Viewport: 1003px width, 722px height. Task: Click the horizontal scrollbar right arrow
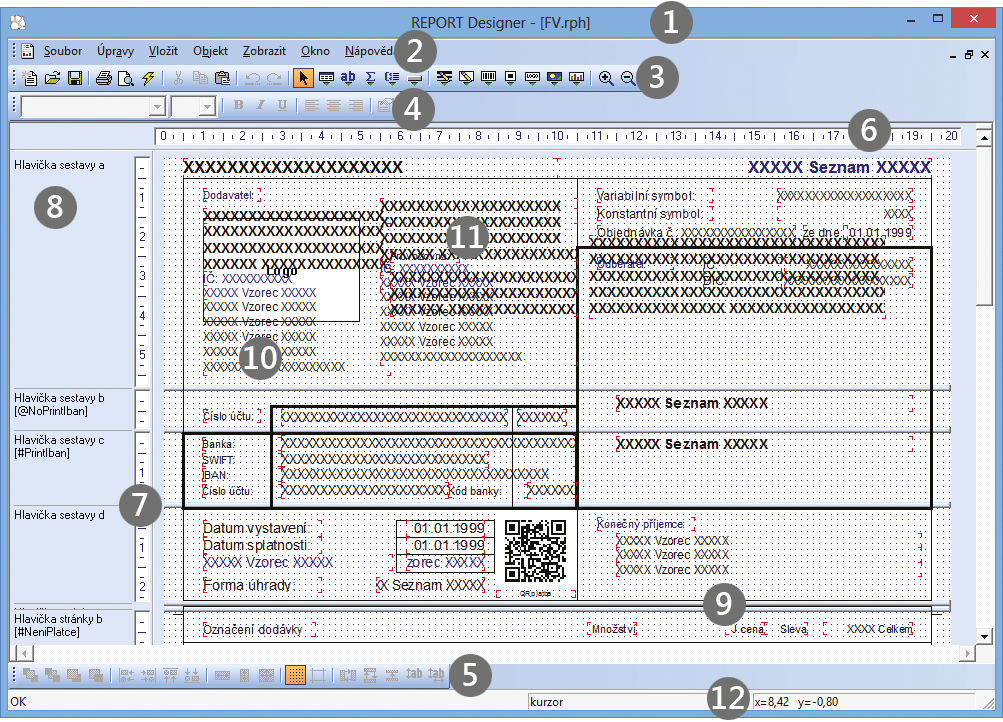pos(967,653)
